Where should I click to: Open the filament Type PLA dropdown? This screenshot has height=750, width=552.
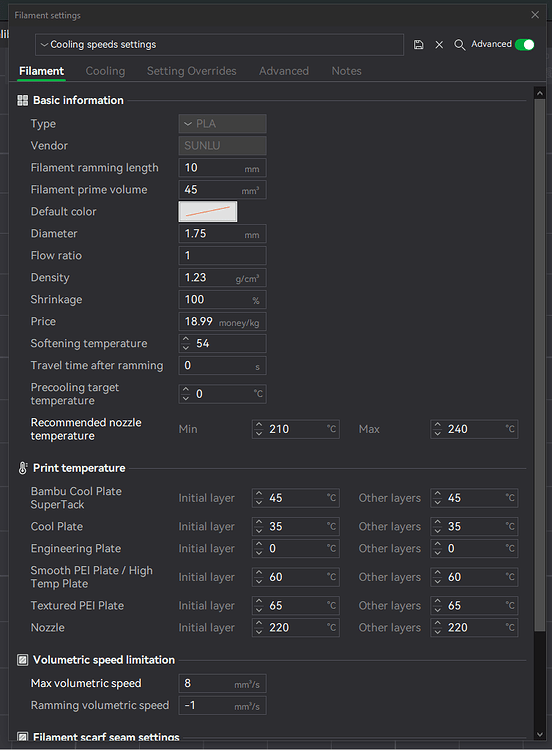(222, 124)
